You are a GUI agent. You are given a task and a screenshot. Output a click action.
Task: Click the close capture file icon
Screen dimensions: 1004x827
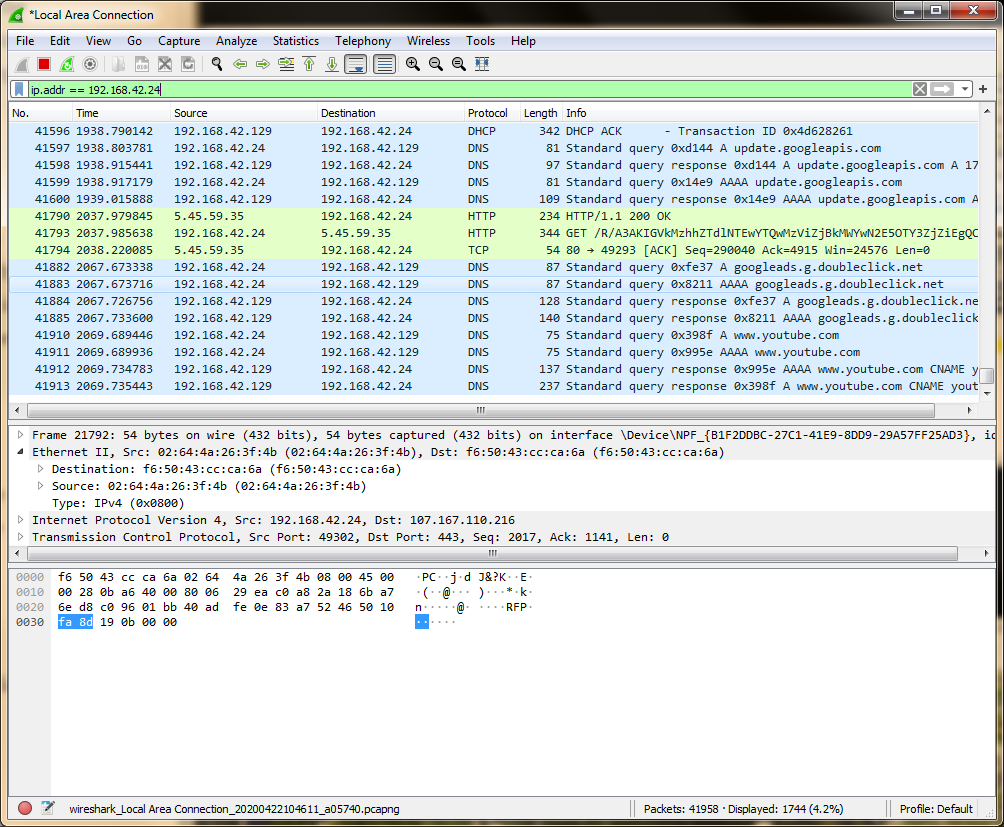pyautogui.click(x=165, y=64)
